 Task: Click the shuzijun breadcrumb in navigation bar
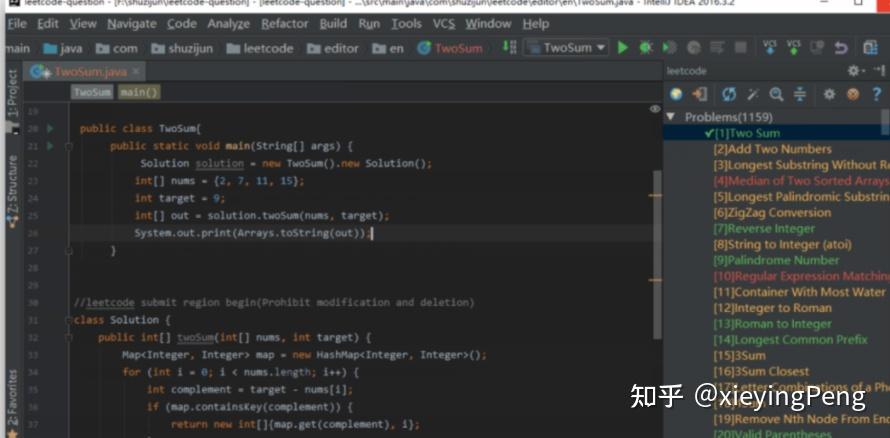pyautogui.click(x=182, y=49)
